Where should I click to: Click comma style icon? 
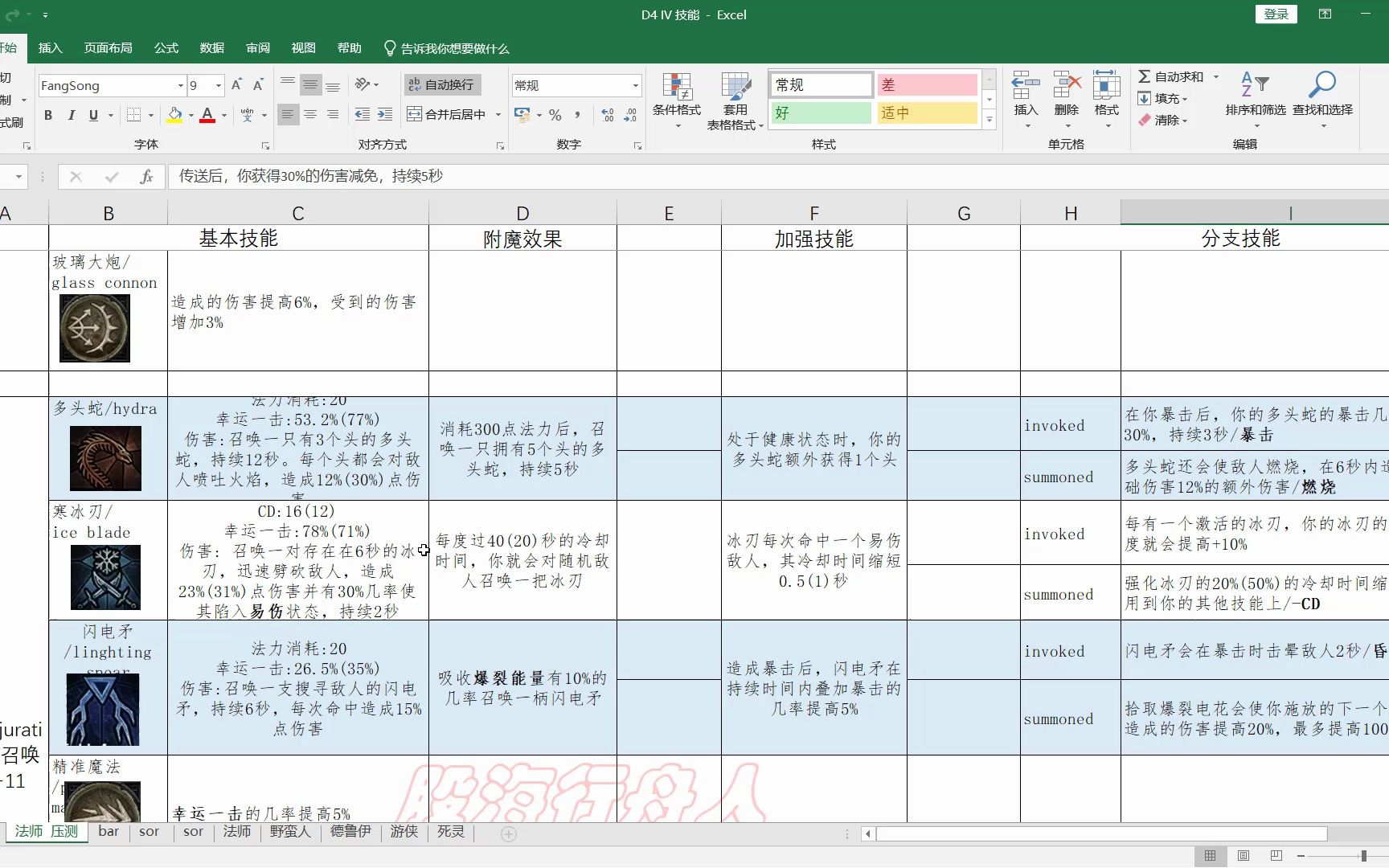coord(577,115)
